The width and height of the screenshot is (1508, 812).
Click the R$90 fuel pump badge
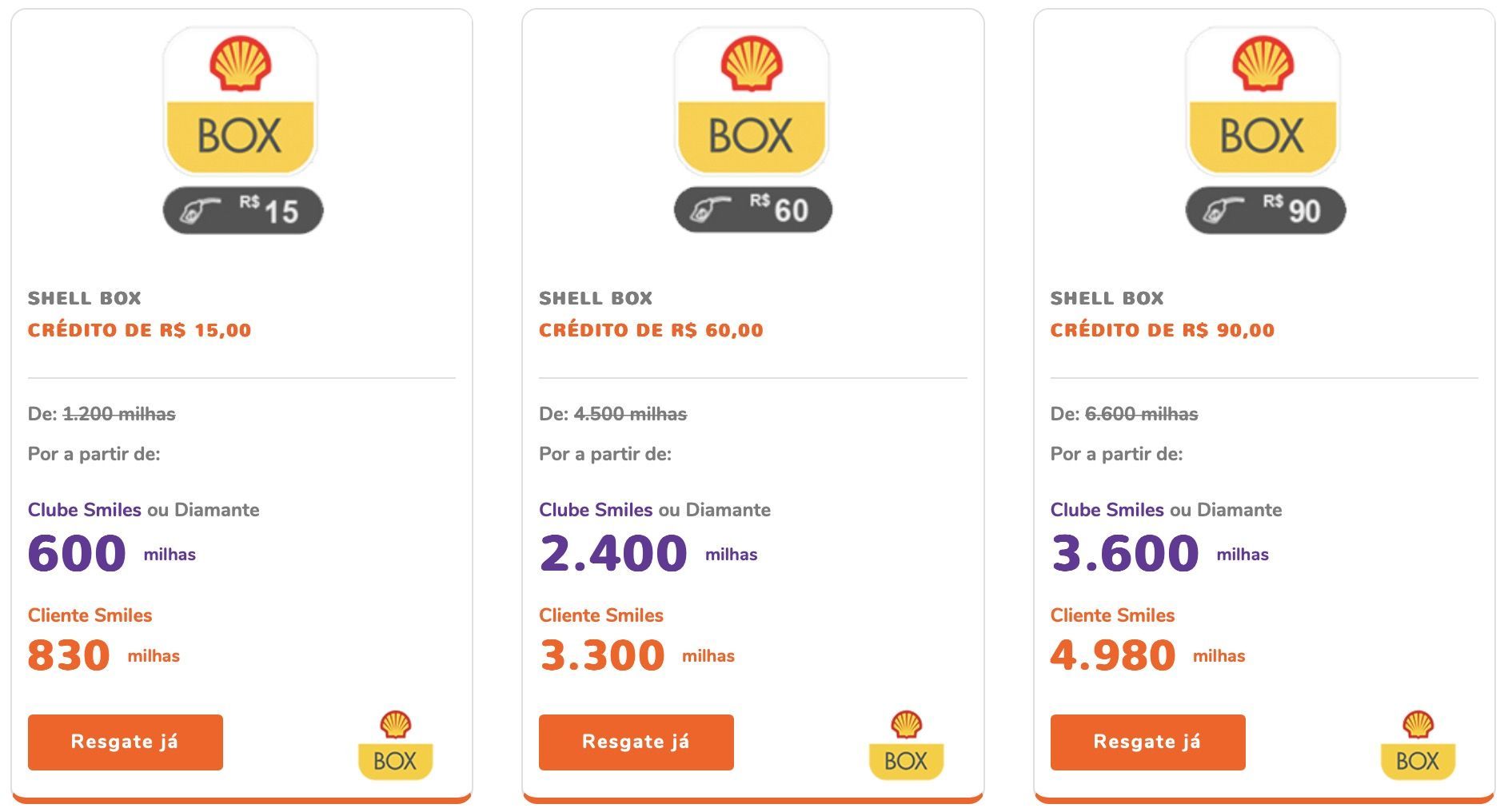[x=1265, y=210]
